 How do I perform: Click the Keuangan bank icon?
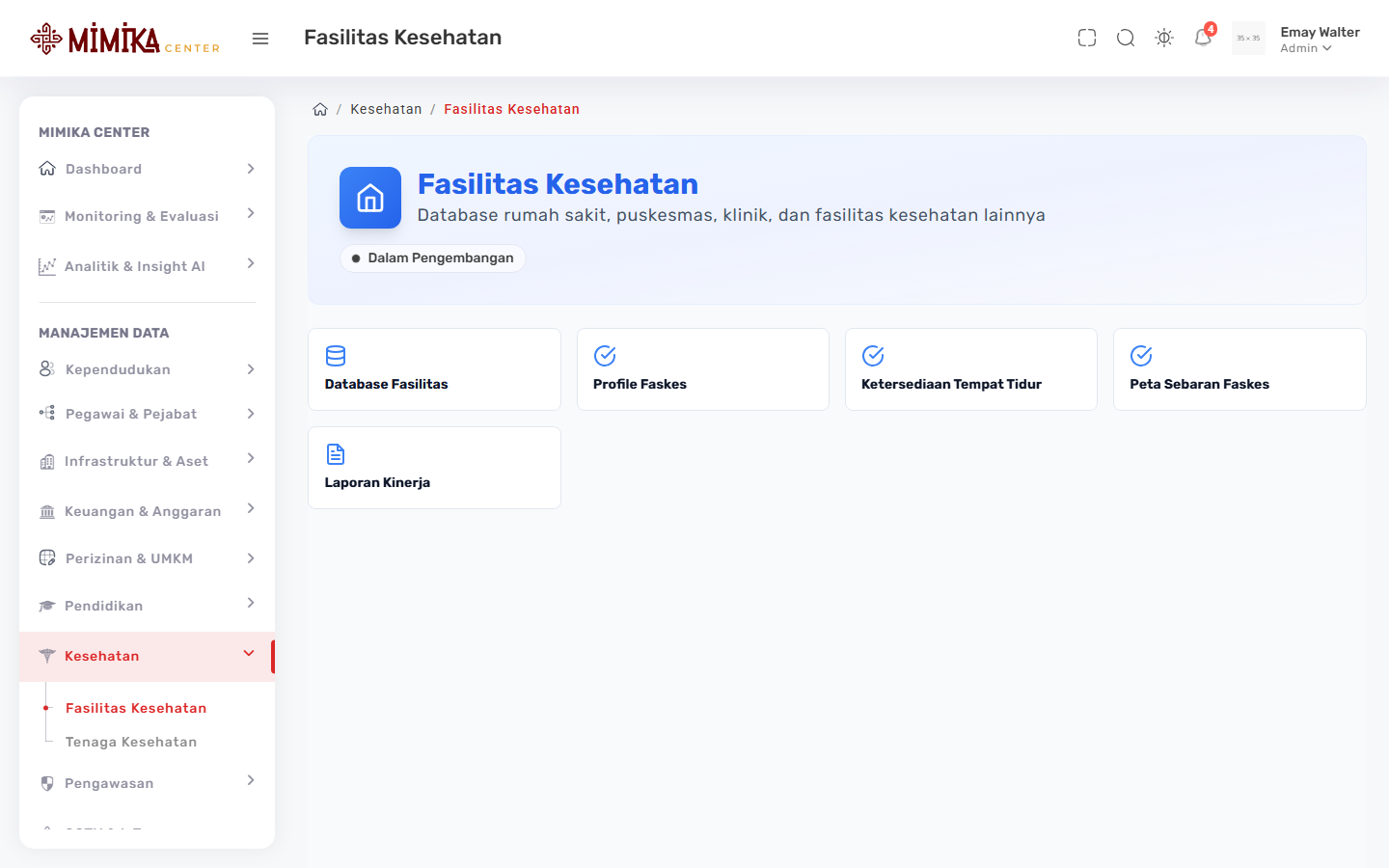[47, 511]
